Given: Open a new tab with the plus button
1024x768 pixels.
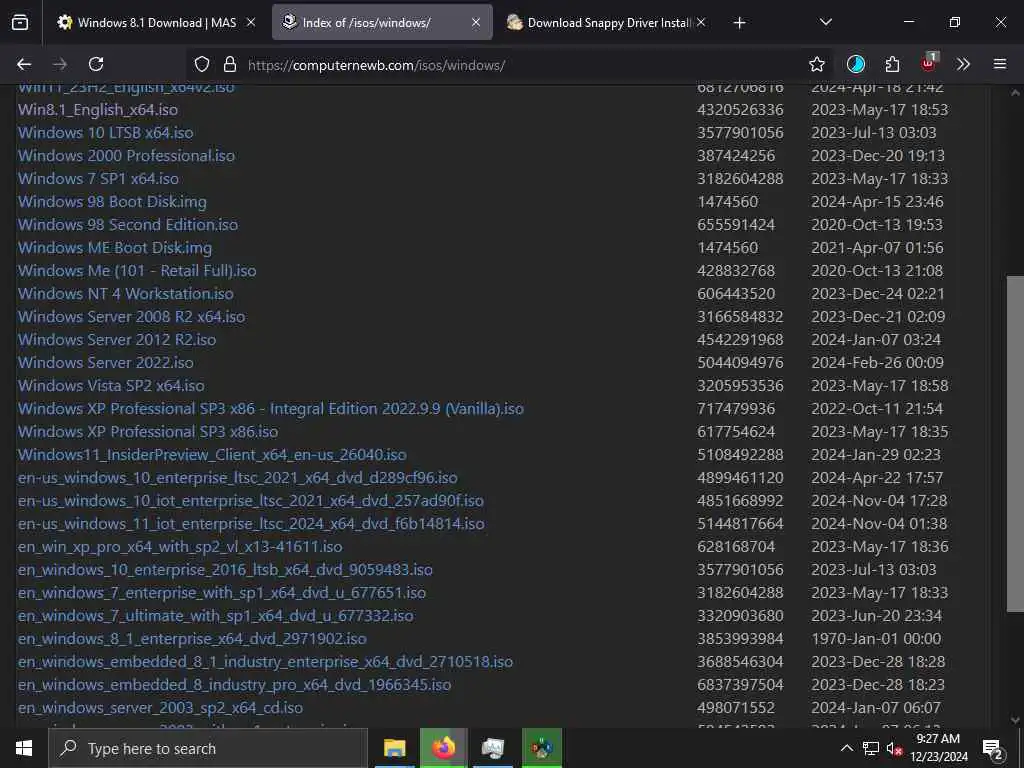Looking at the screenshot, I should click(x=739, y=23).
